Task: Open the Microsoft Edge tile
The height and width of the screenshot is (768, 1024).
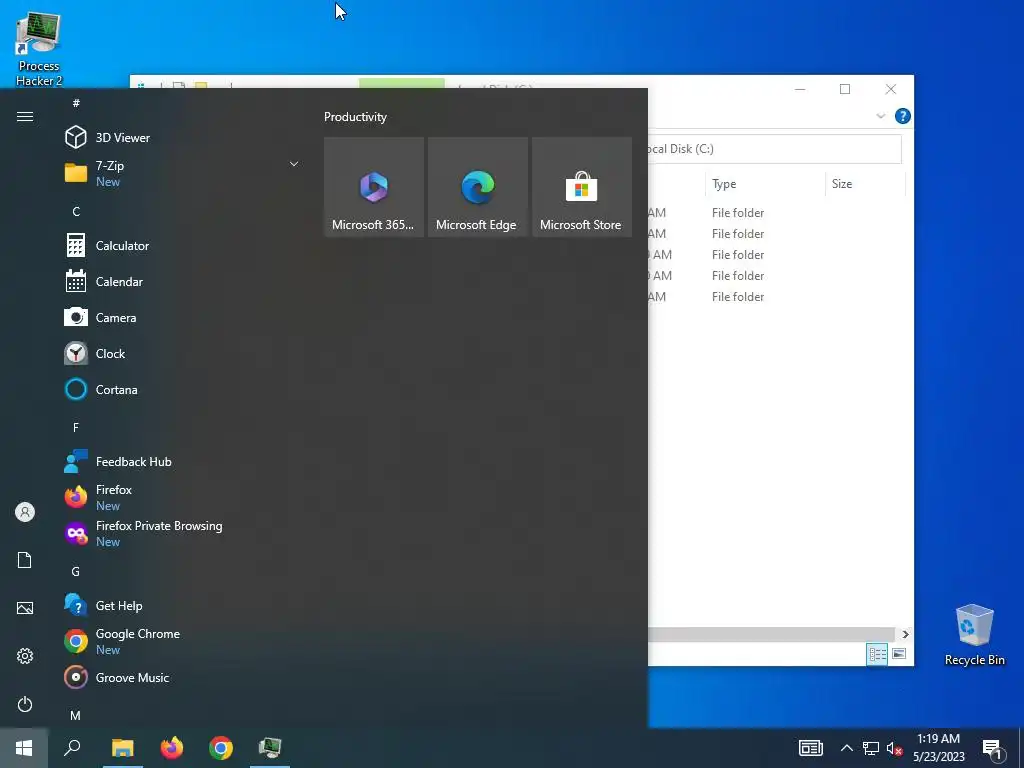Action: (477, 187)
